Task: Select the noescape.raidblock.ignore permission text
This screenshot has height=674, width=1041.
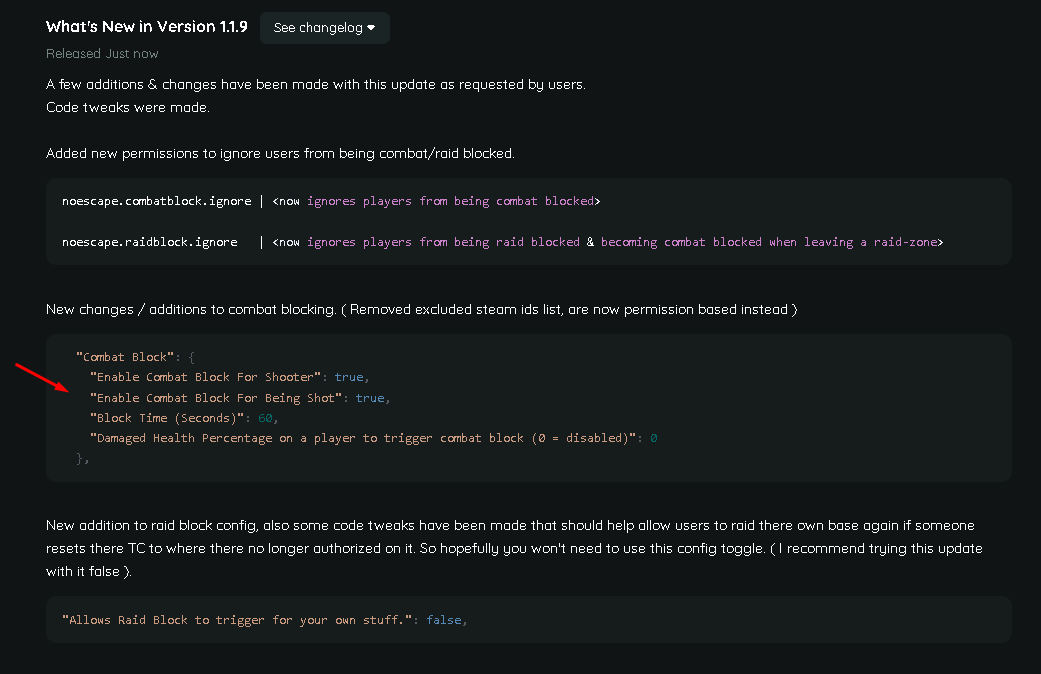Action: (x=149, y=242)
